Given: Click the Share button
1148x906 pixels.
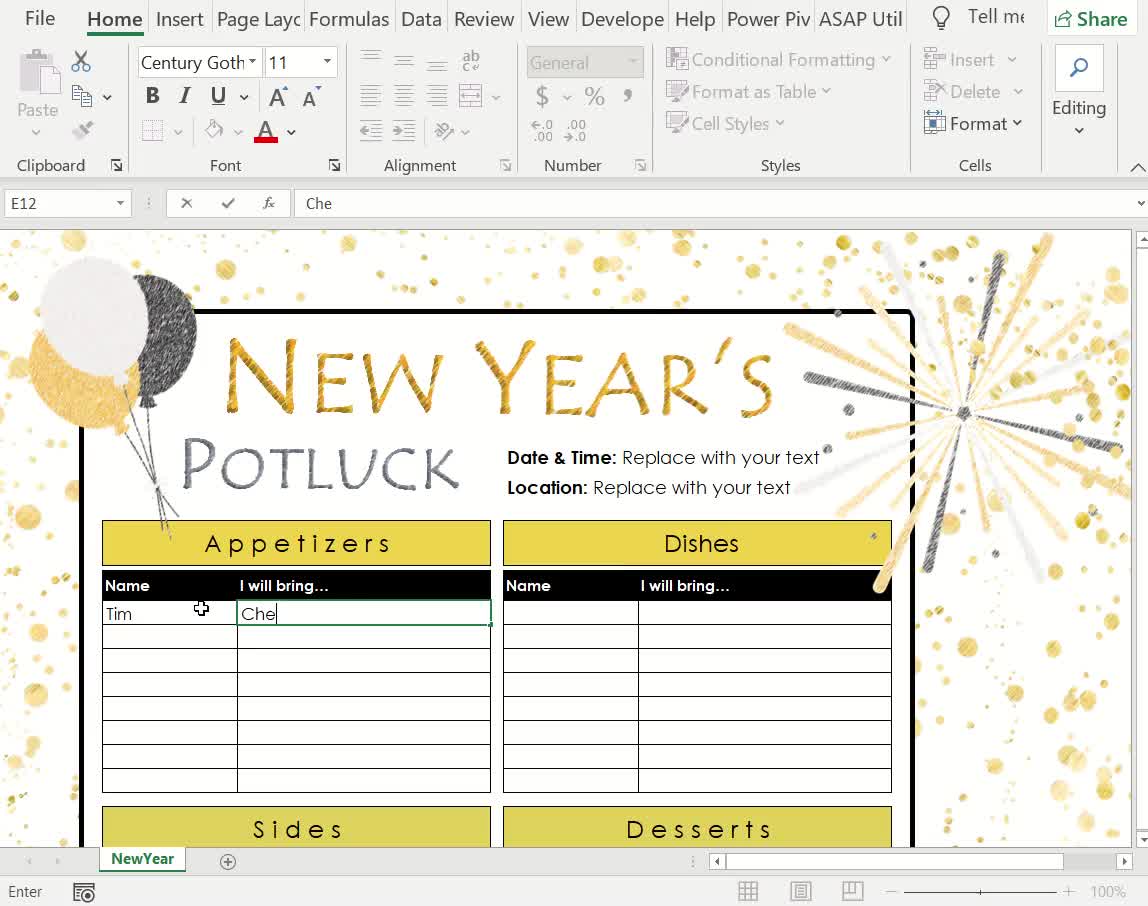Looking at the screenshot, I should (1091, 19).
